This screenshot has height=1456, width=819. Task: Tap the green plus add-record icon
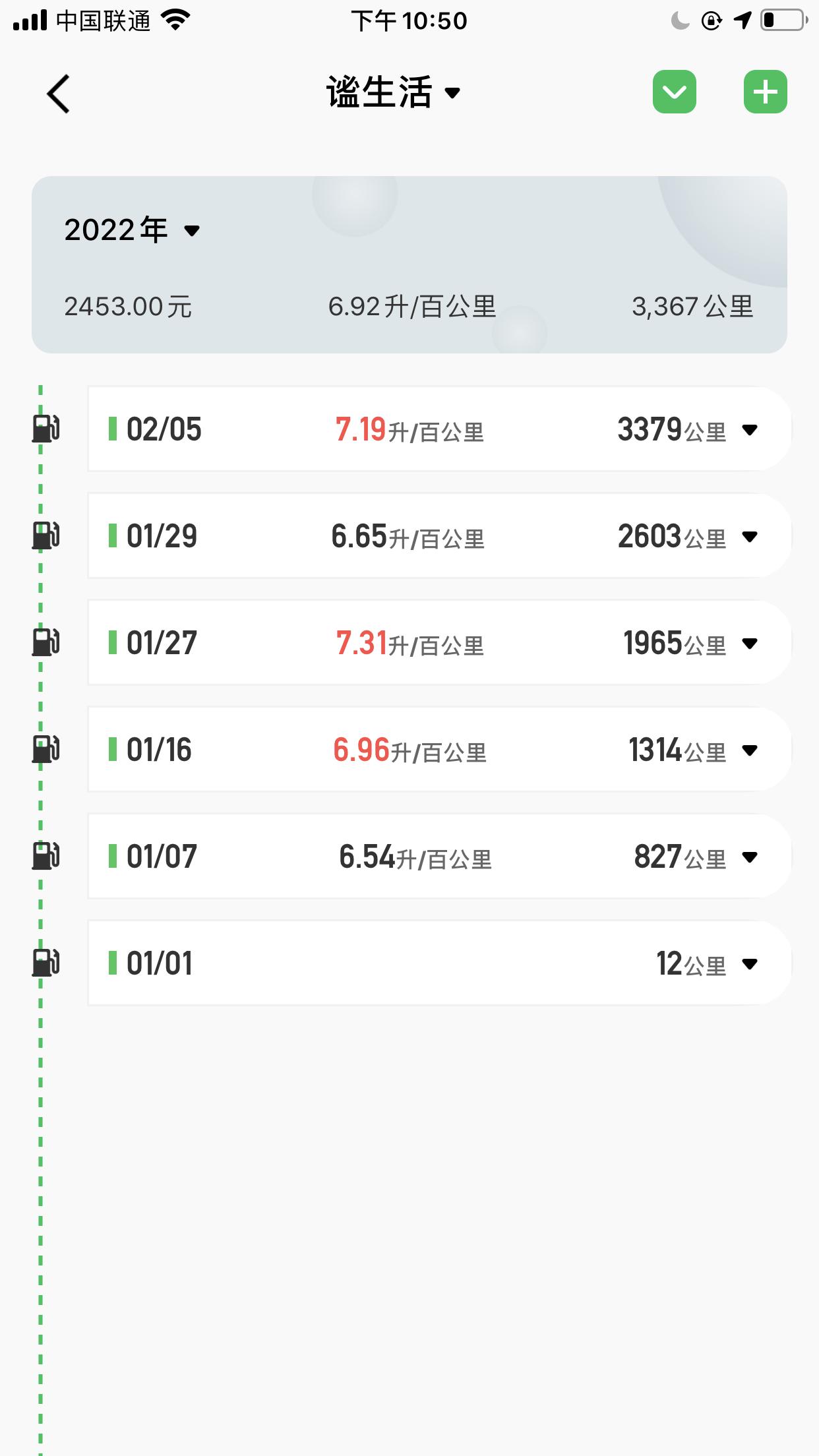(x=765, y=92)
